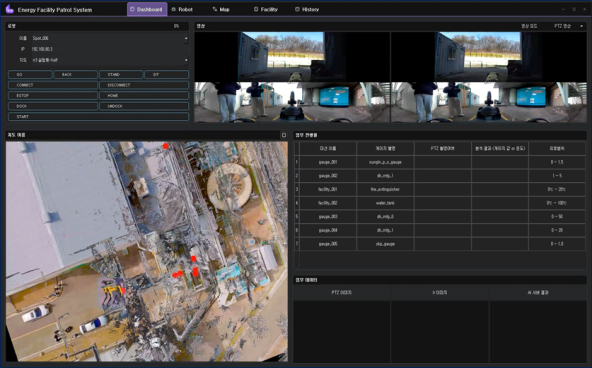The height and width of the screenshot is (368, 592).
Task: Select the facility_001 mission cell
Action: (328, 189)
